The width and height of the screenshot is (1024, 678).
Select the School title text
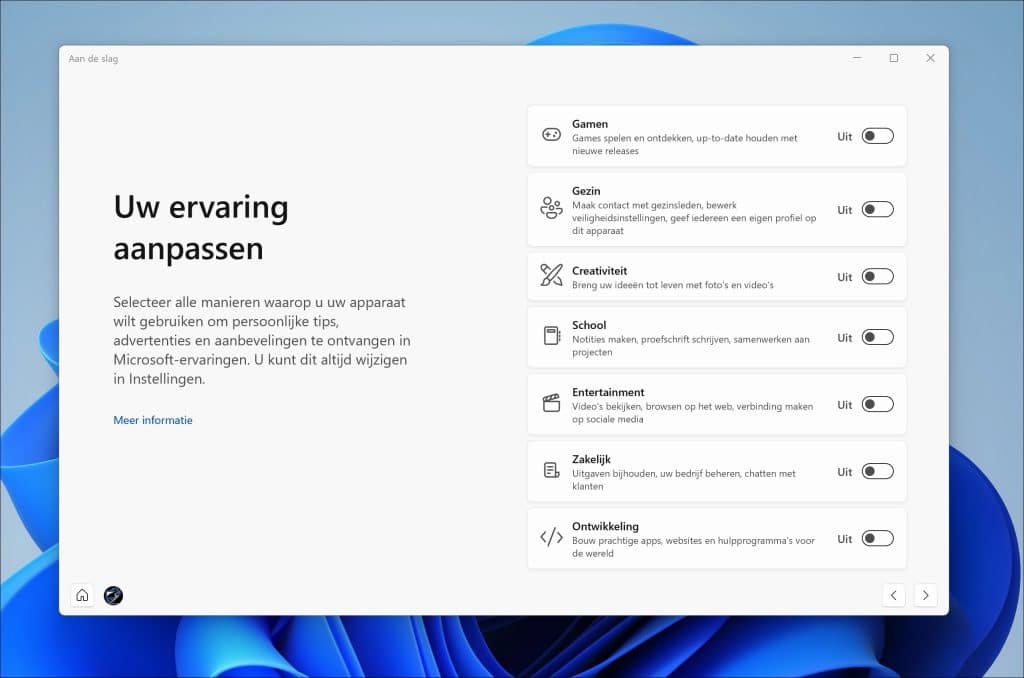click(589, 325)
